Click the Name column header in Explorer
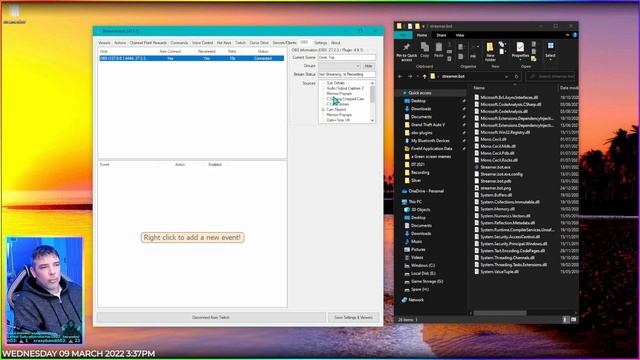640x360 pixels. (479, 88)
